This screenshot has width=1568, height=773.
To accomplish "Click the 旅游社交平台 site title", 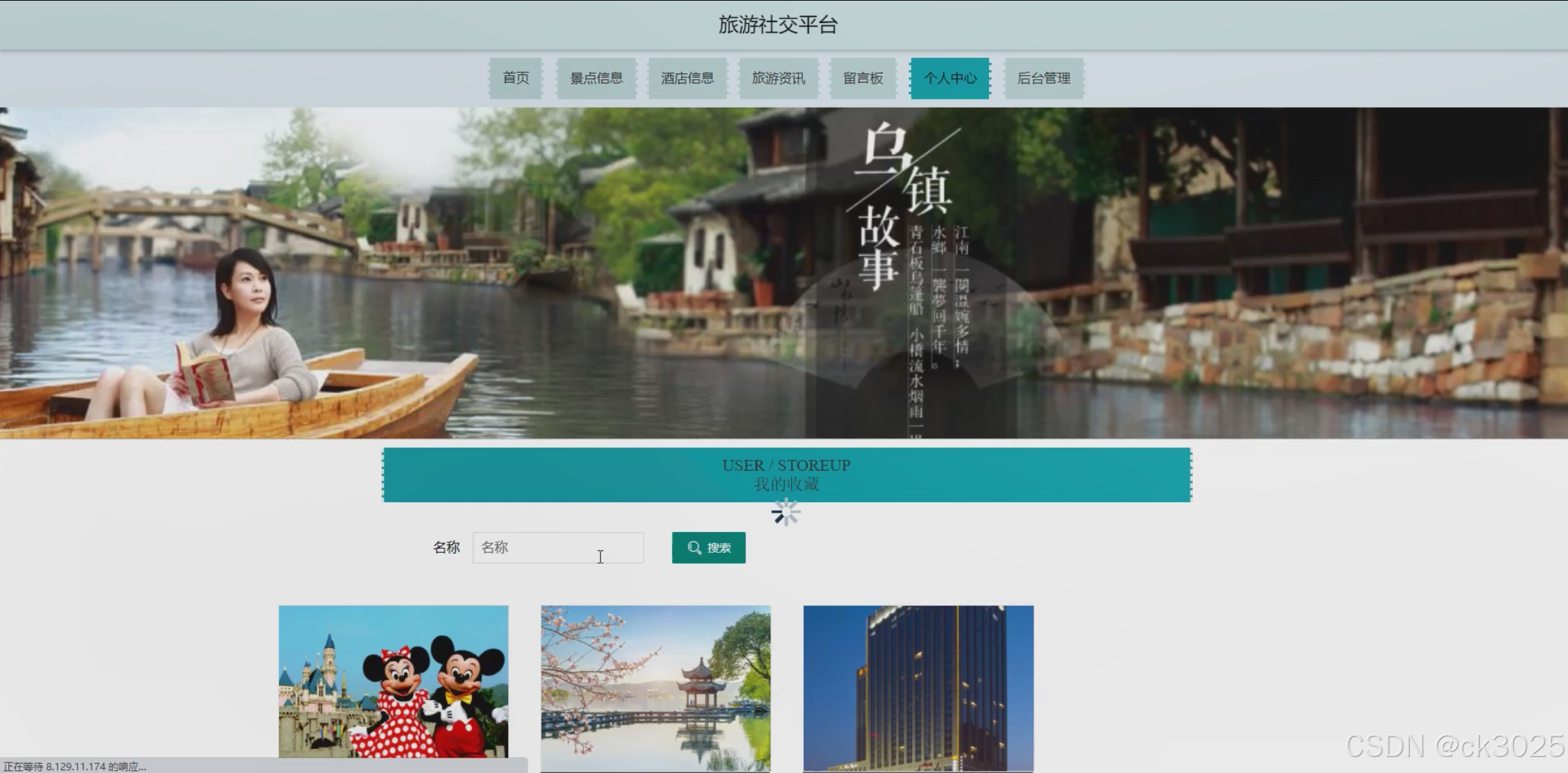I will tap(778, 25).
